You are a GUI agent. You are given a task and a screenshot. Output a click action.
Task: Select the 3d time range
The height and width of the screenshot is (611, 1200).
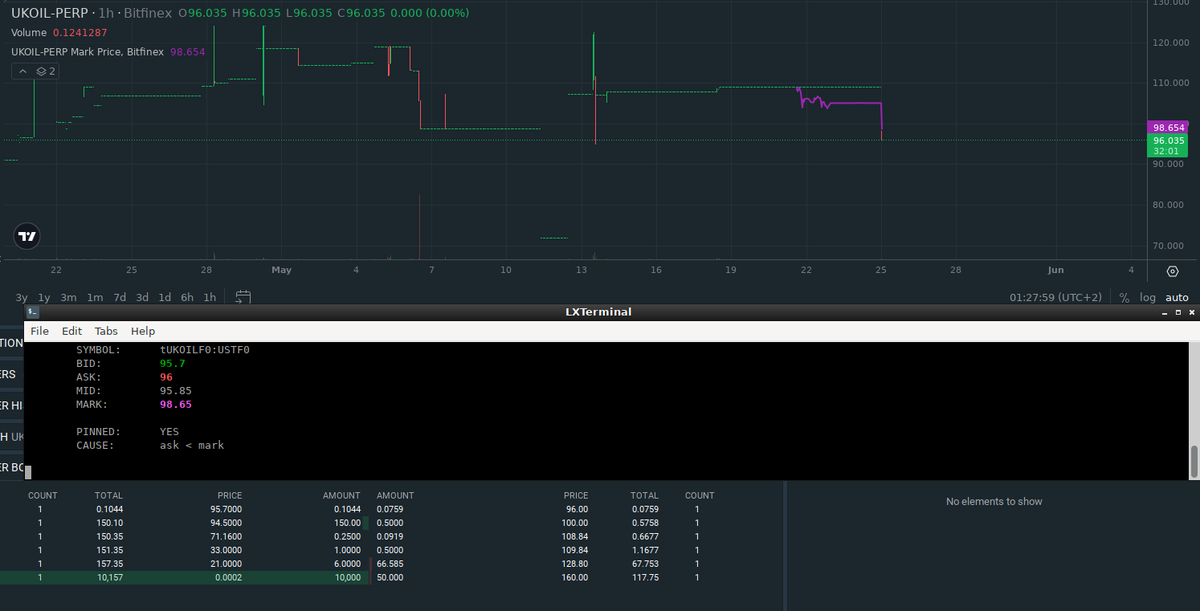click(143, 297)
